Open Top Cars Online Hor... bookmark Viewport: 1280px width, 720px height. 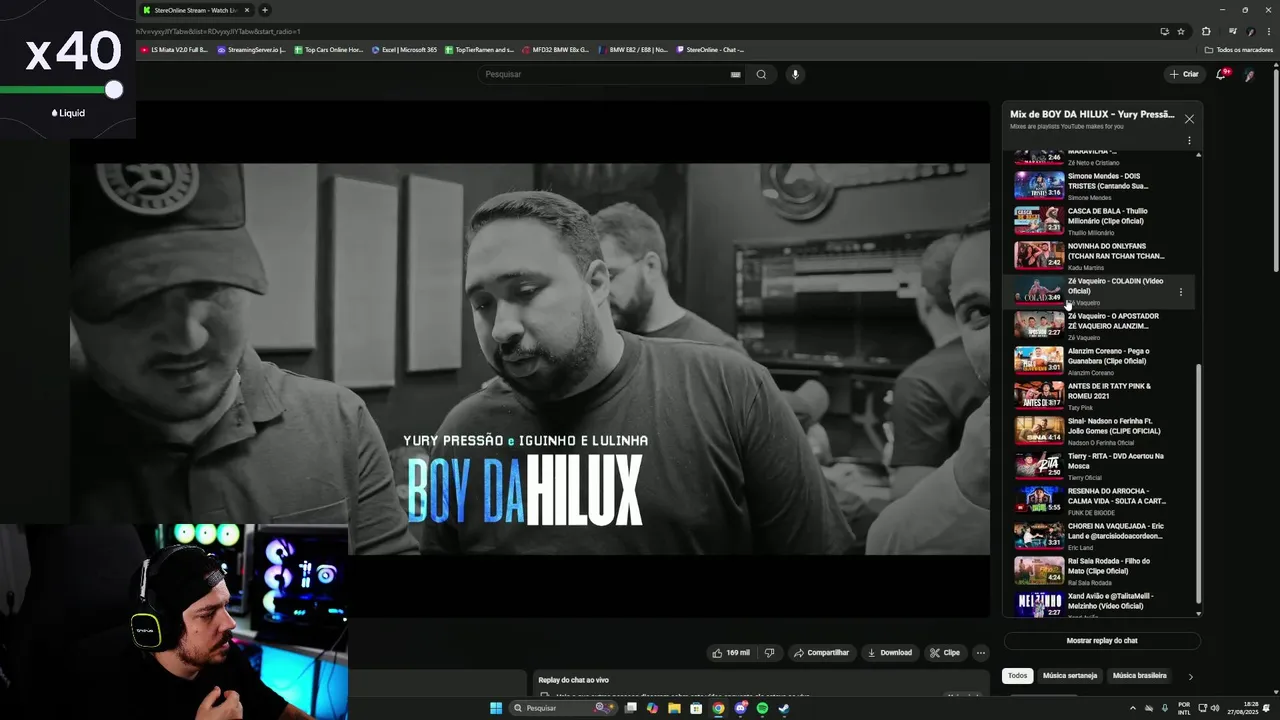click(329, 49)
